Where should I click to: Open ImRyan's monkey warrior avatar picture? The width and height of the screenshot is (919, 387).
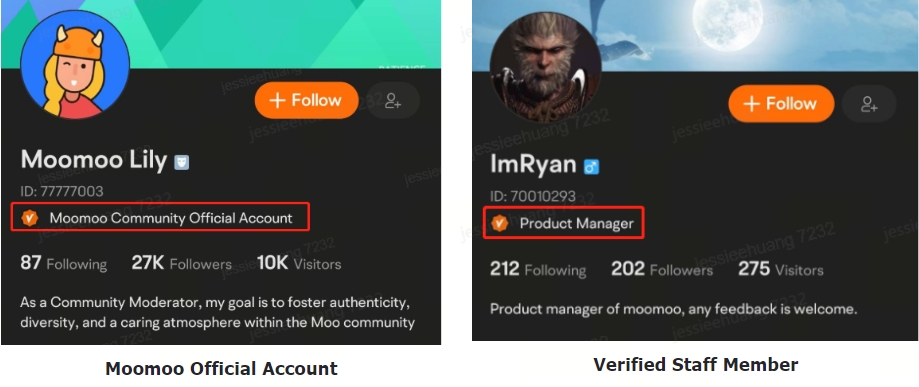pos(546,69)
